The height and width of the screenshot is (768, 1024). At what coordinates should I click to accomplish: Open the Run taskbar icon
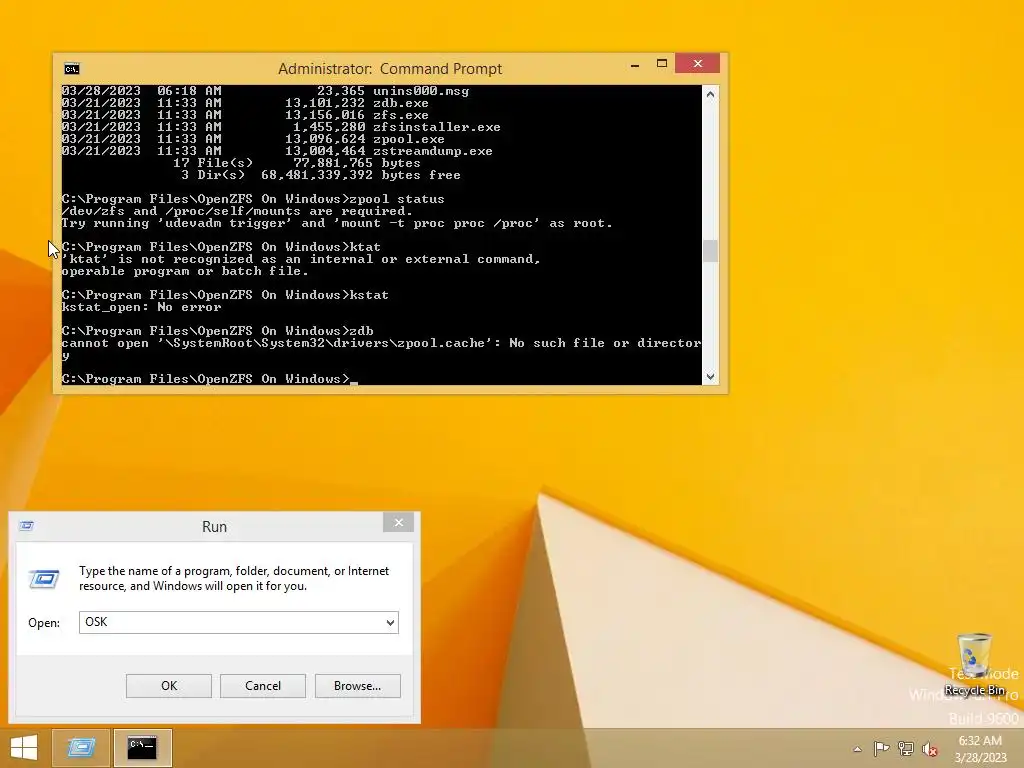[x=81, y=748]
